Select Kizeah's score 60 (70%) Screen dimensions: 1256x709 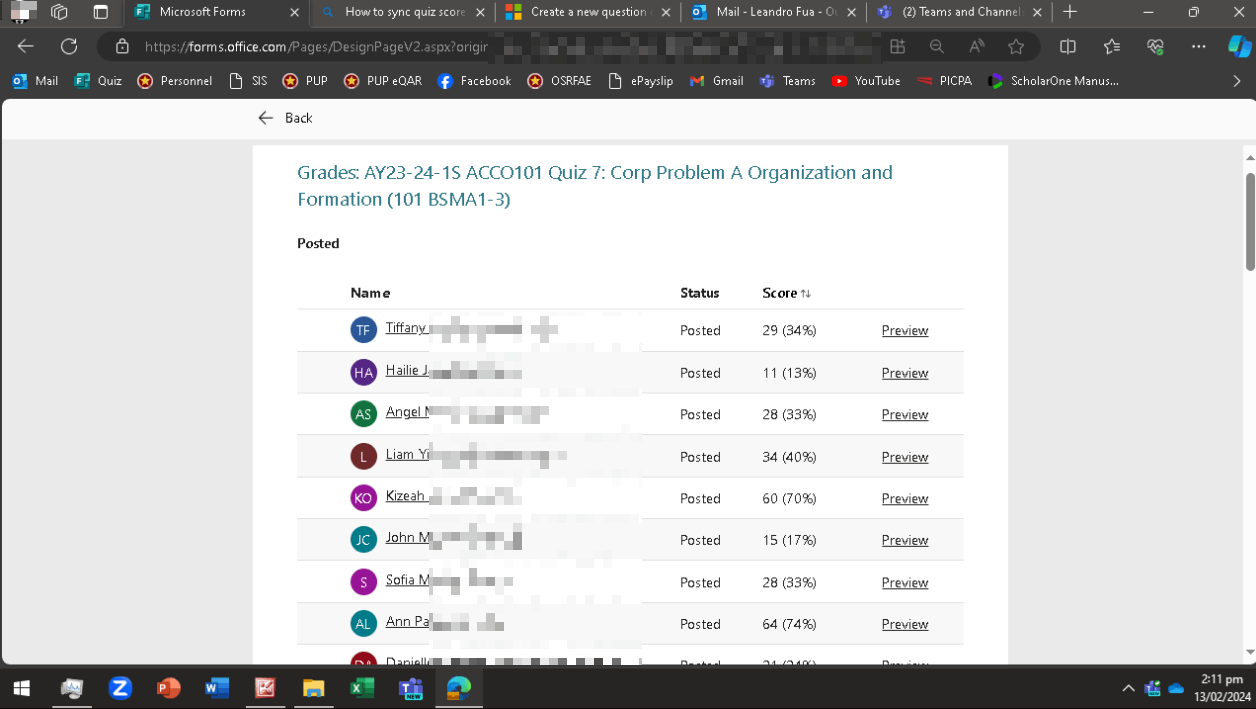790,499
